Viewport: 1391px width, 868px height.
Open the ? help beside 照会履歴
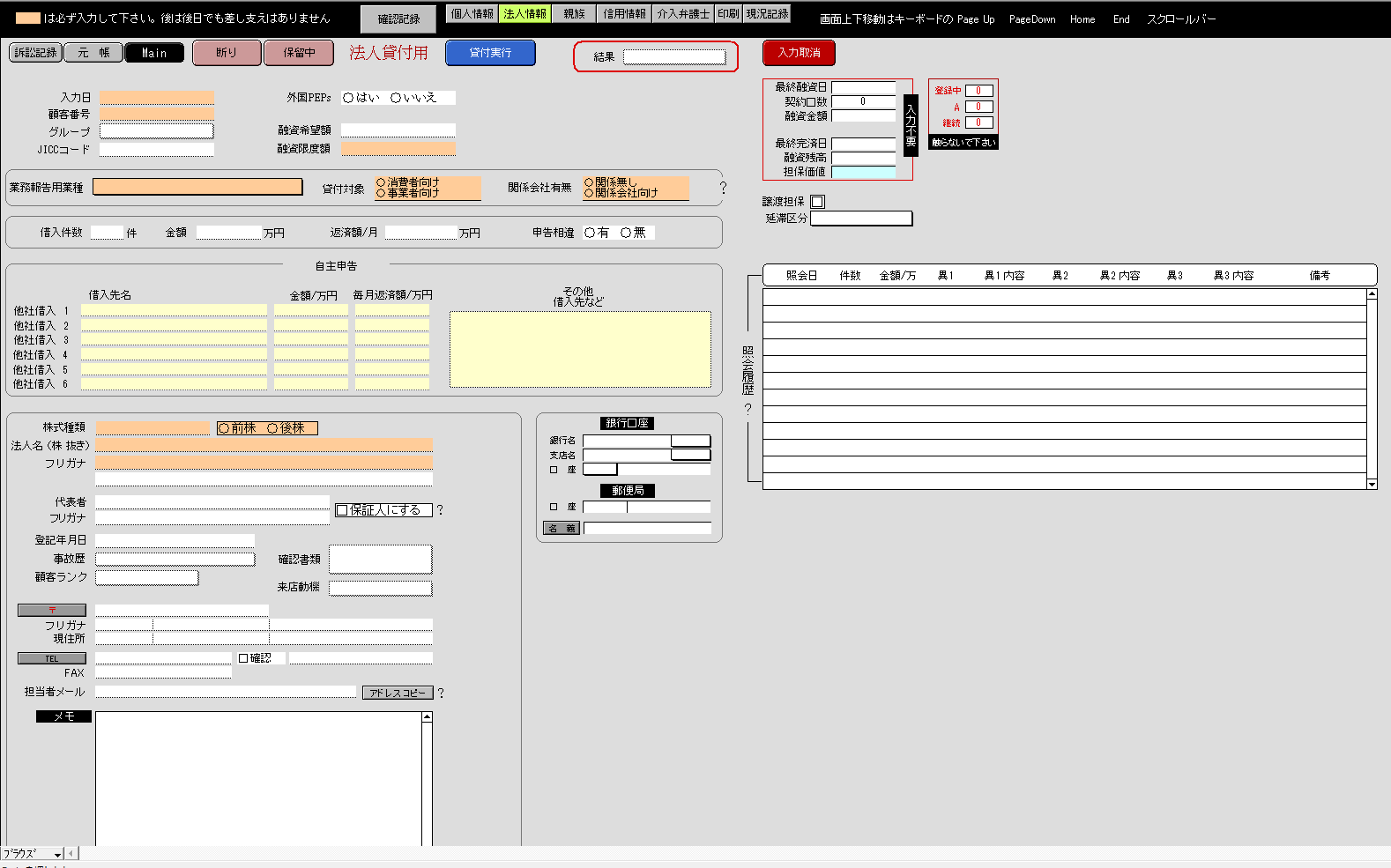pyautogui.click(x=748, y=409)
